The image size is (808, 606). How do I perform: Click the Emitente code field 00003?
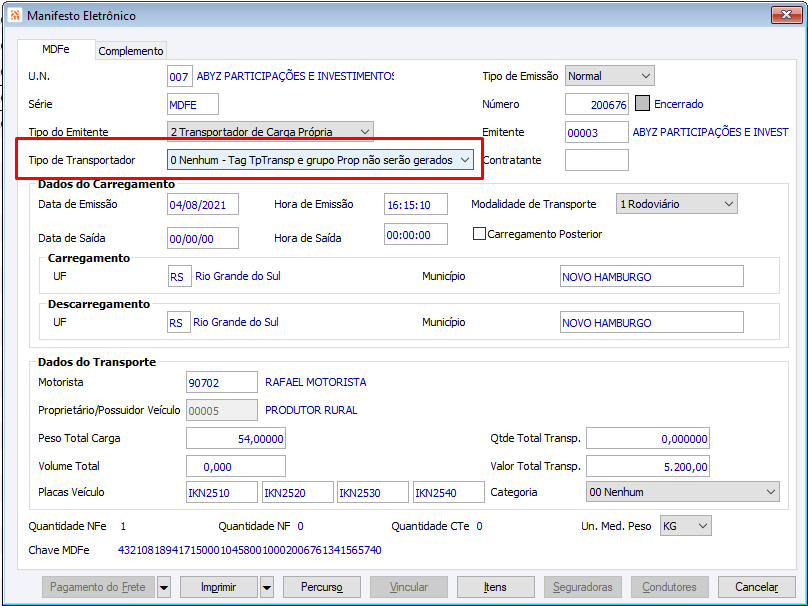coord(597,132)
